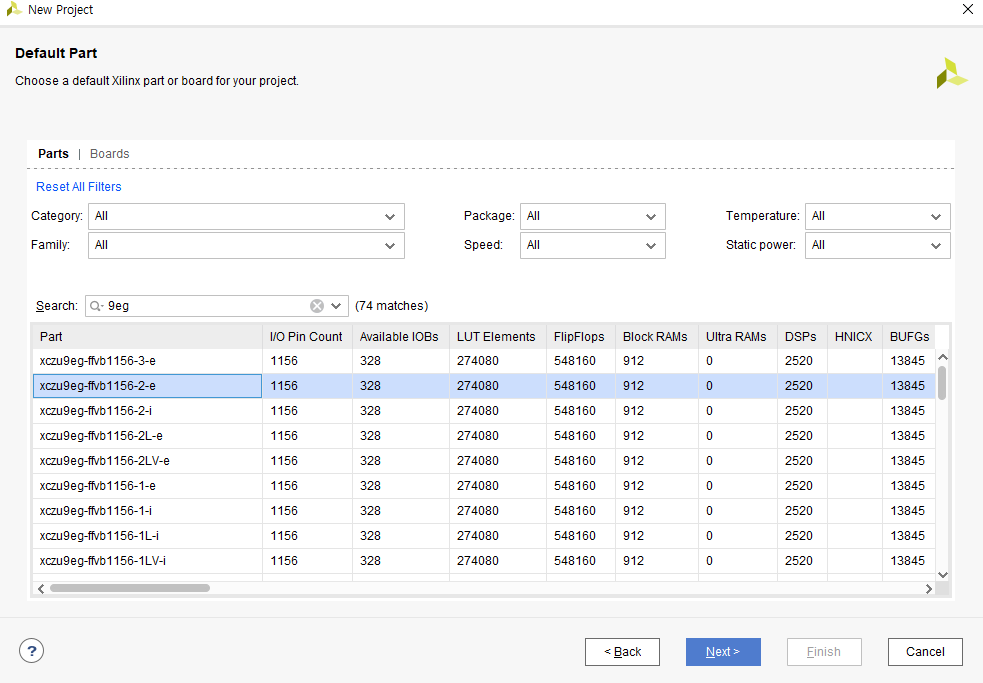Sort by Ultra RAMs column header
The image size is (983, 683).
[738, 337]
